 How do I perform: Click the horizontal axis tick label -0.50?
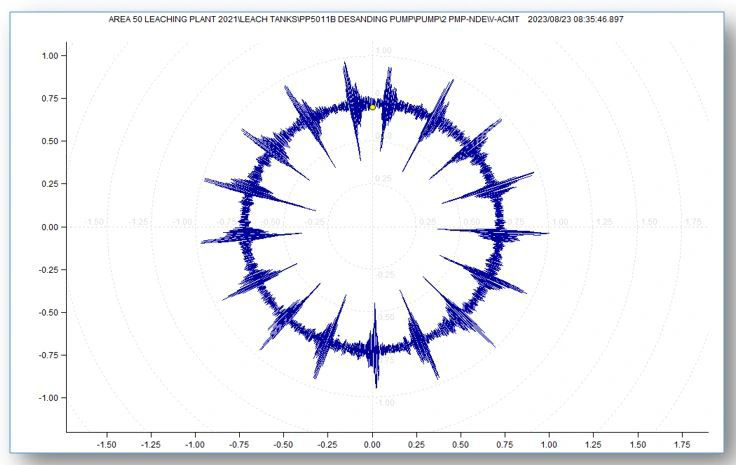pyautogui.click(x=283, y=444)
